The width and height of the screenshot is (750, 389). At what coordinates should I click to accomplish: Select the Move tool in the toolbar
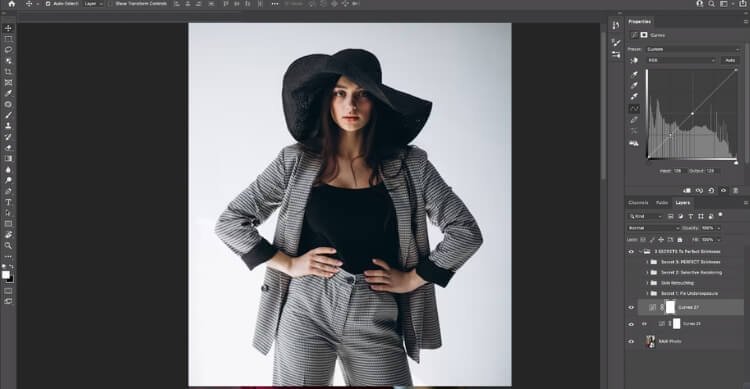point(8,28)
